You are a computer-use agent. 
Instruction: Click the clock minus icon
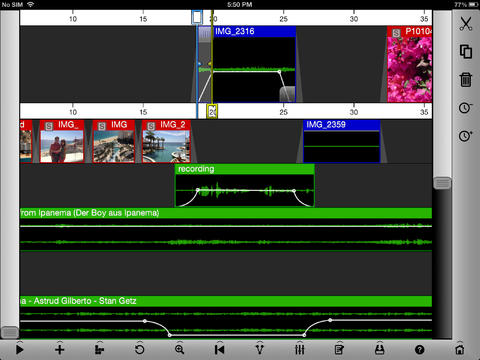tap(465, 108)
